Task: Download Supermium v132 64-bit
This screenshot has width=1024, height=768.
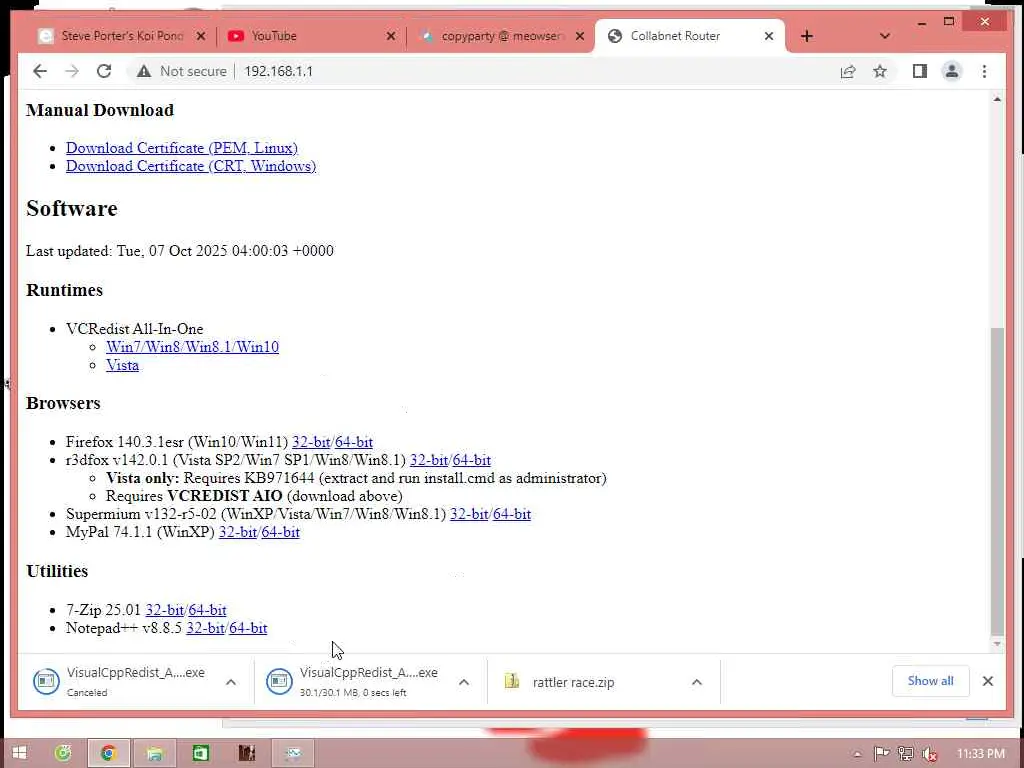Action: pos(512,514)
